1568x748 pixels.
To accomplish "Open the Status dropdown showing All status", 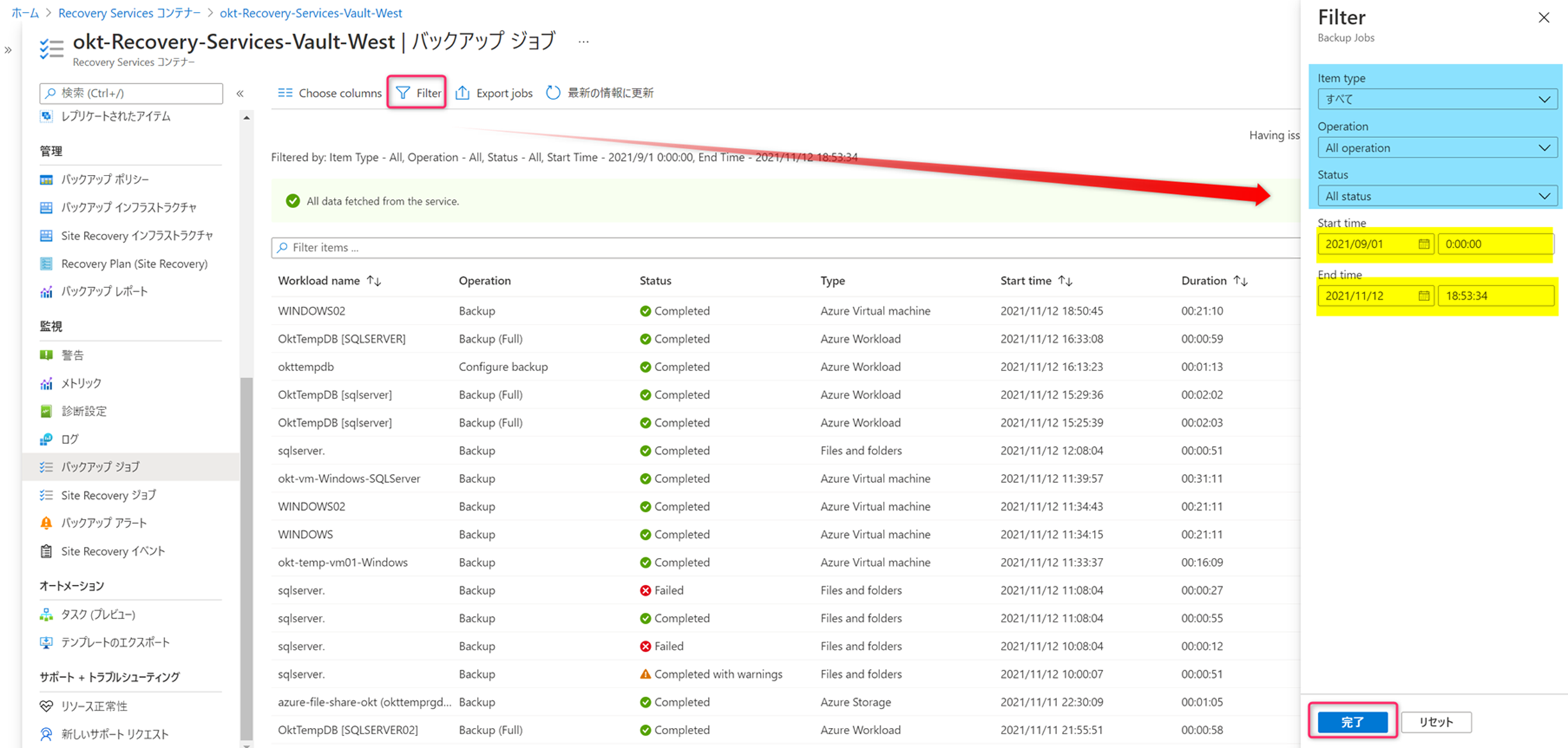I will (x=1437, y=196).
